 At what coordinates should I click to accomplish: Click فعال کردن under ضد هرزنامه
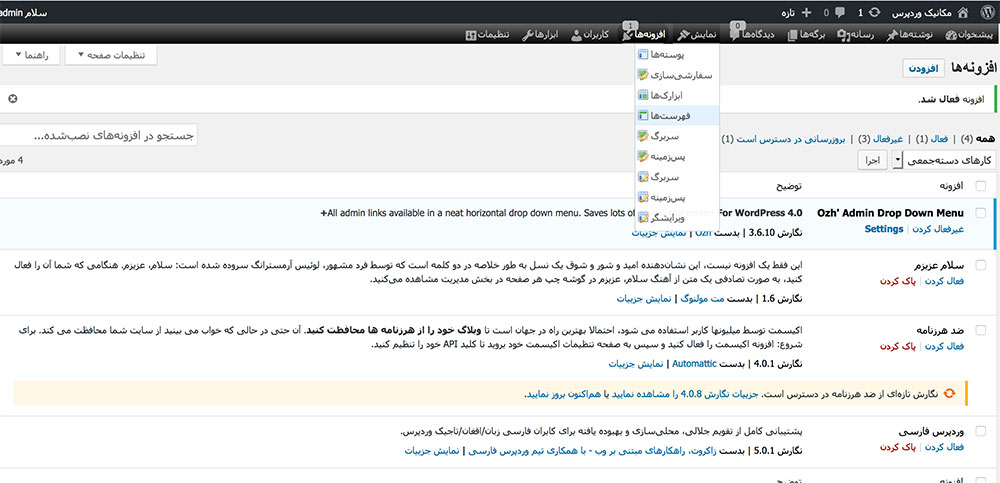(x=946, y=346)
